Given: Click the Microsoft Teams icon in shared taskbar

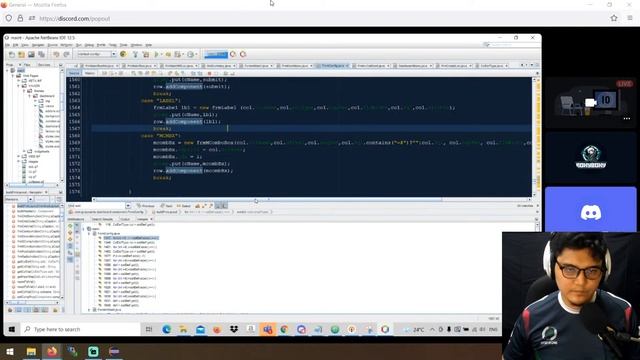Looking at the screenshot, I should click(267, 329).
